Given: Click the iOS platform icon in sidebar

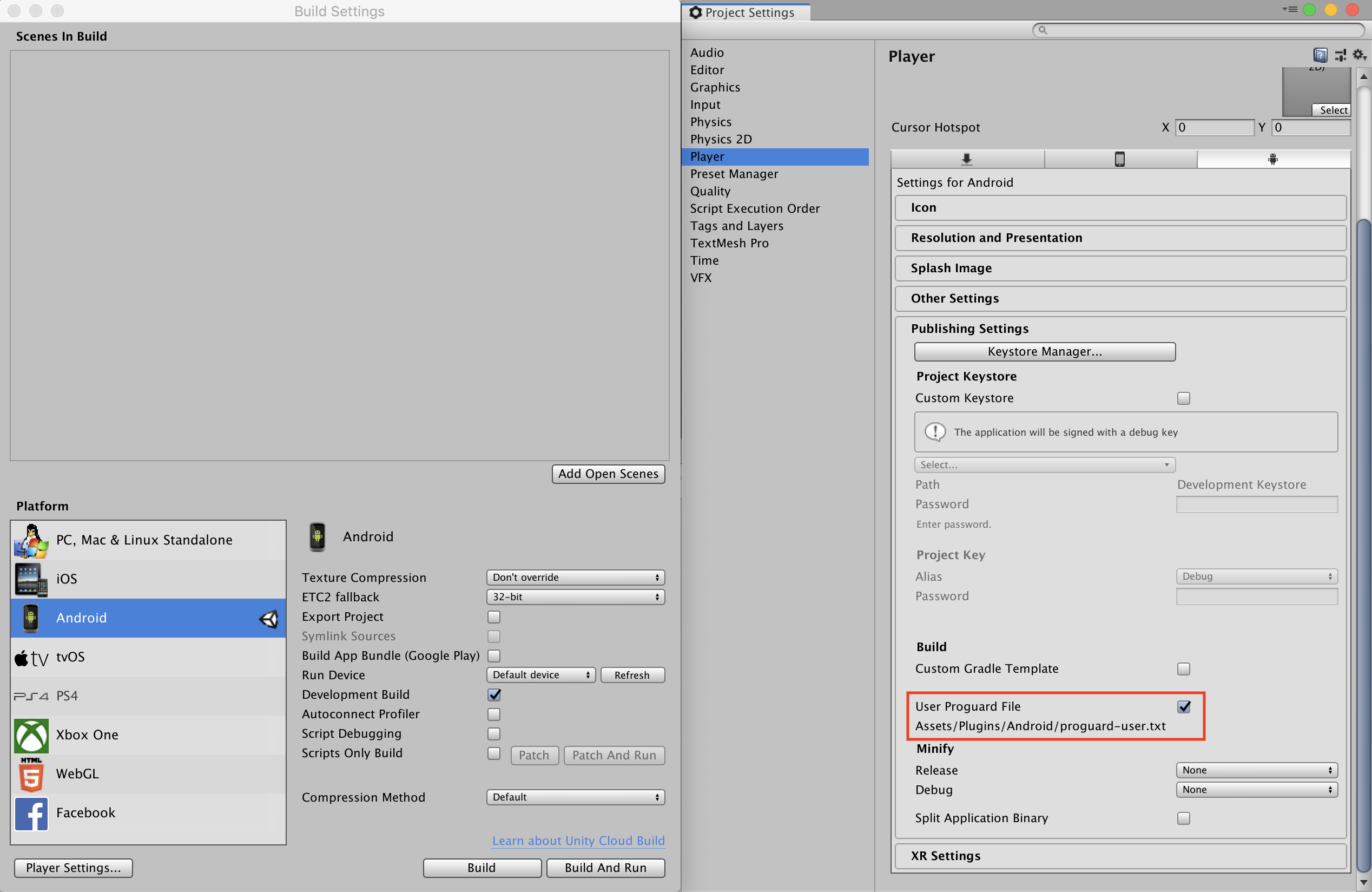Looking at the screenshot, I should coord(30,578).
